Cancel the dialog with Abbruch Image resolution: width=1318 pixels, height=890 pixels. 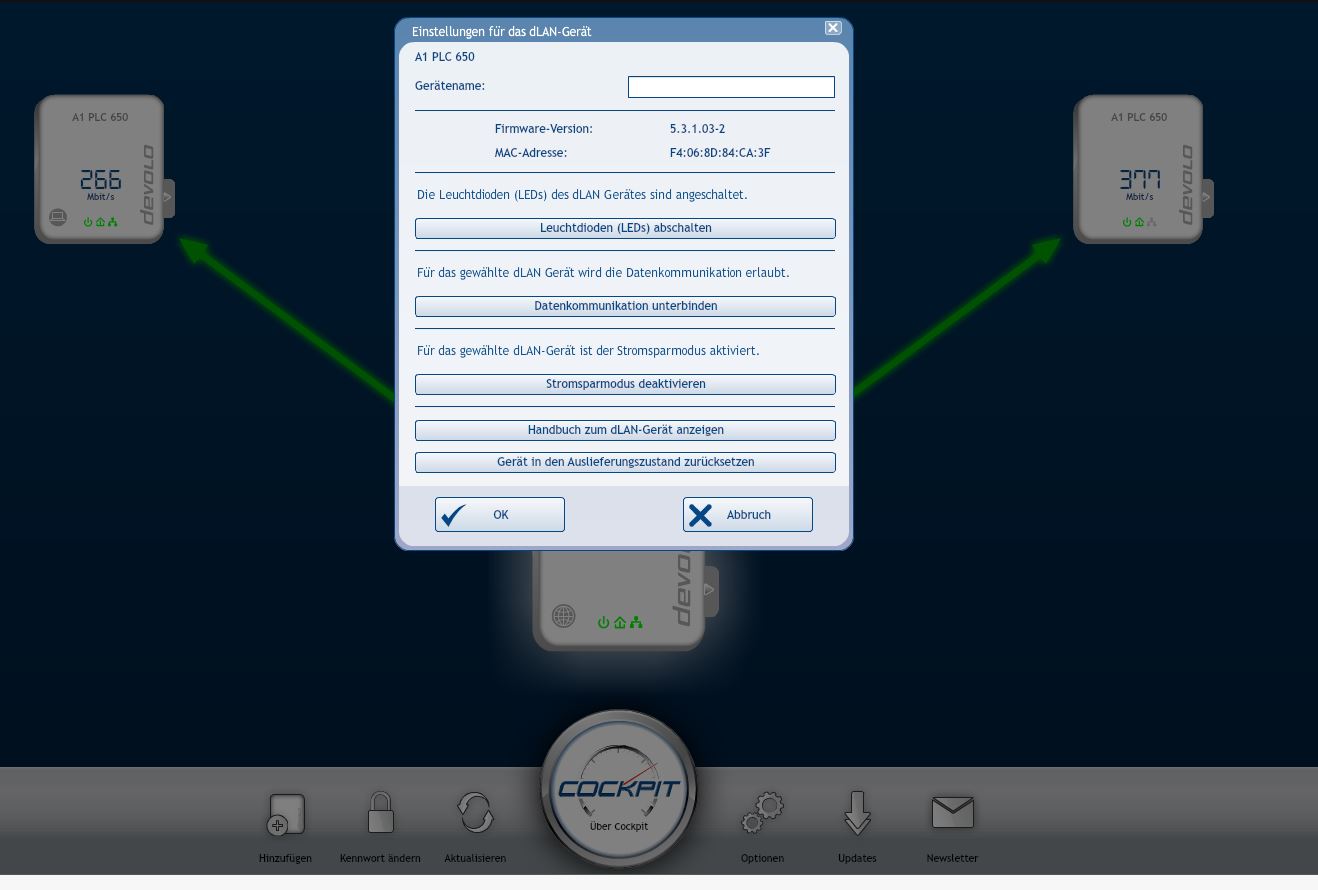point(748,515)
